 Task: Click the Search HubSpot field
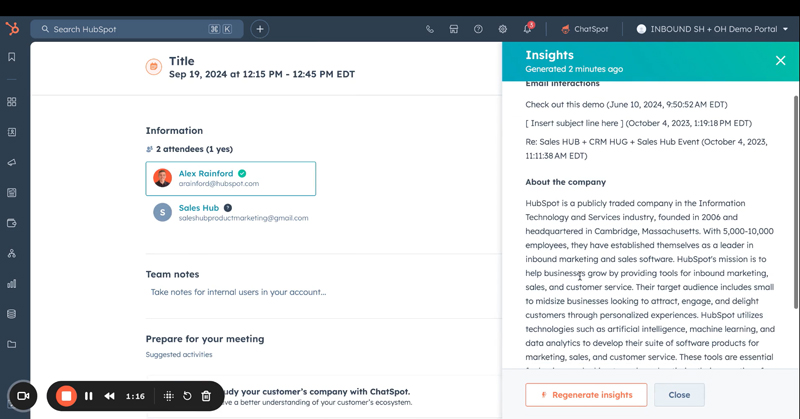tap(137, 29)
